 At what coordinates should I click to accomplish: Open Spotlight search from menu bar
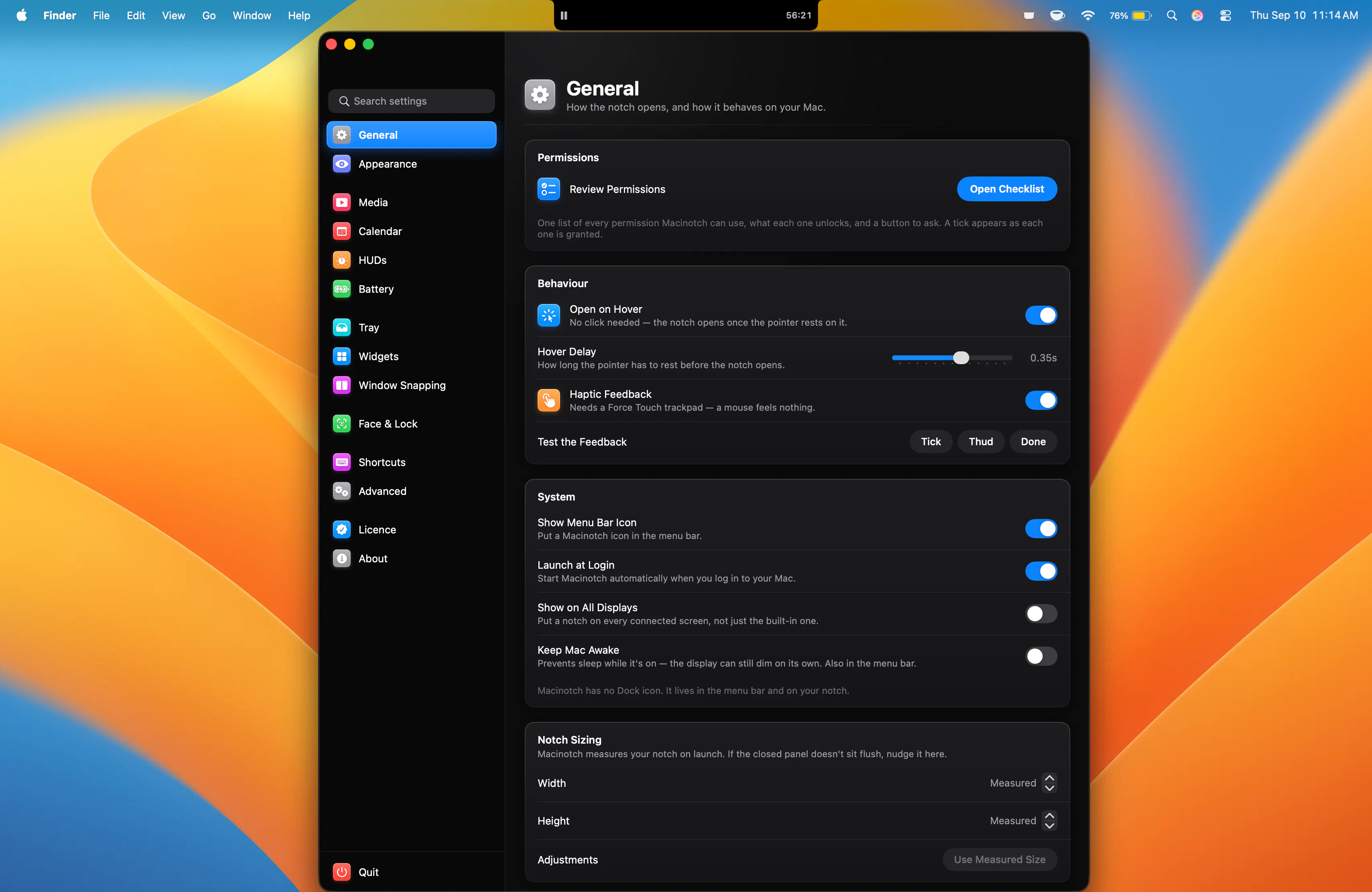tap(1171, 16)
